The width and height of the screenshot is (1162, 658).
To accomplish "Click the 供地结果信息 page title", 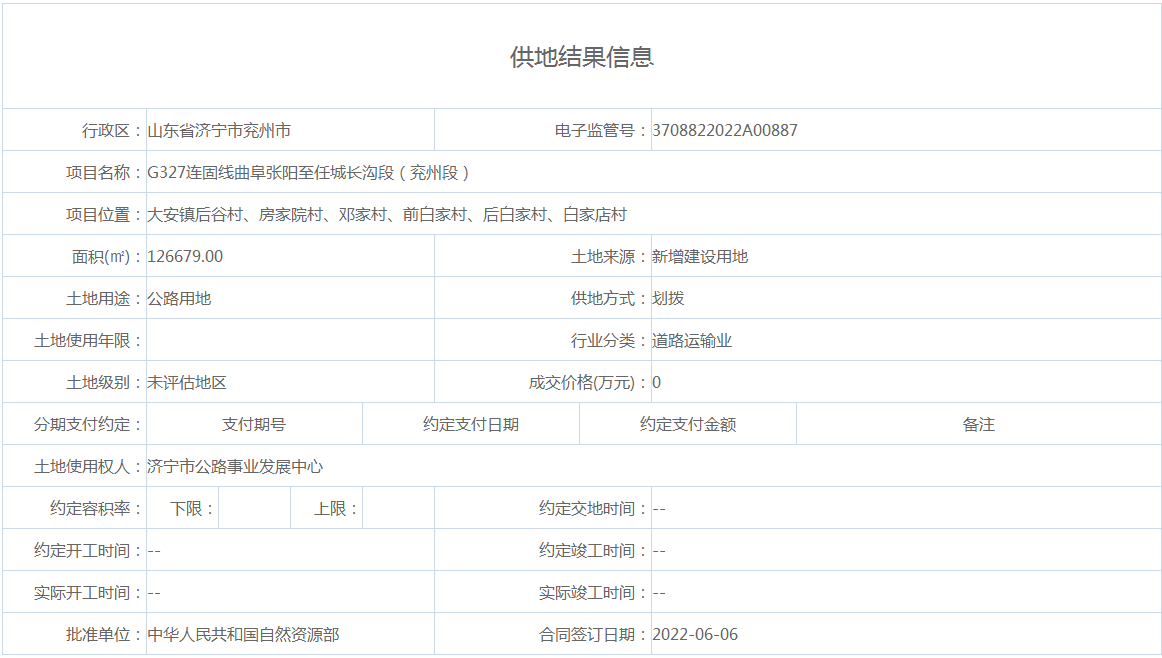I will point(581,57).
